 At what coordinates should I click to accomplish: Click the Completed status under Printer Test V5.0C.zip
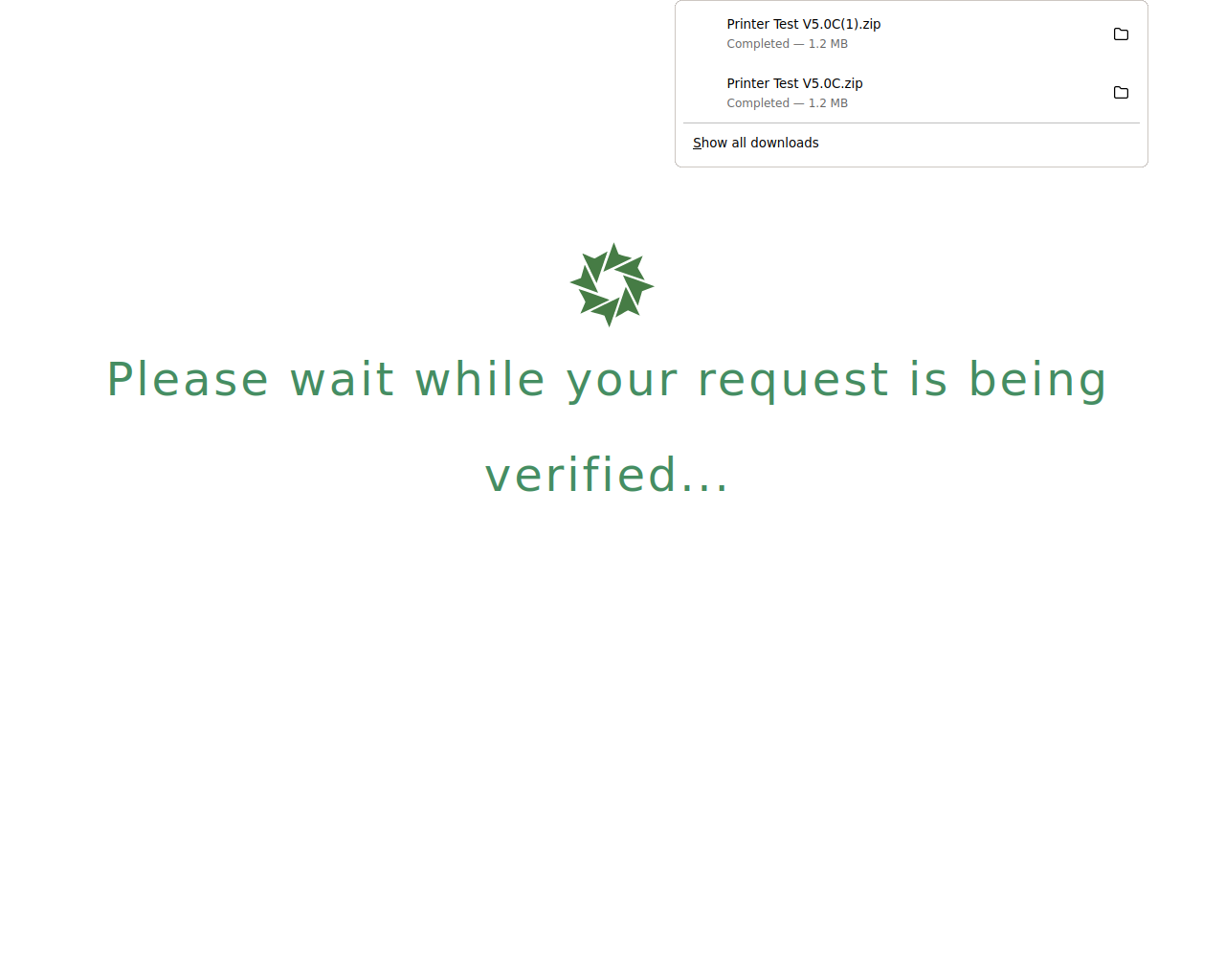(758, 103)
